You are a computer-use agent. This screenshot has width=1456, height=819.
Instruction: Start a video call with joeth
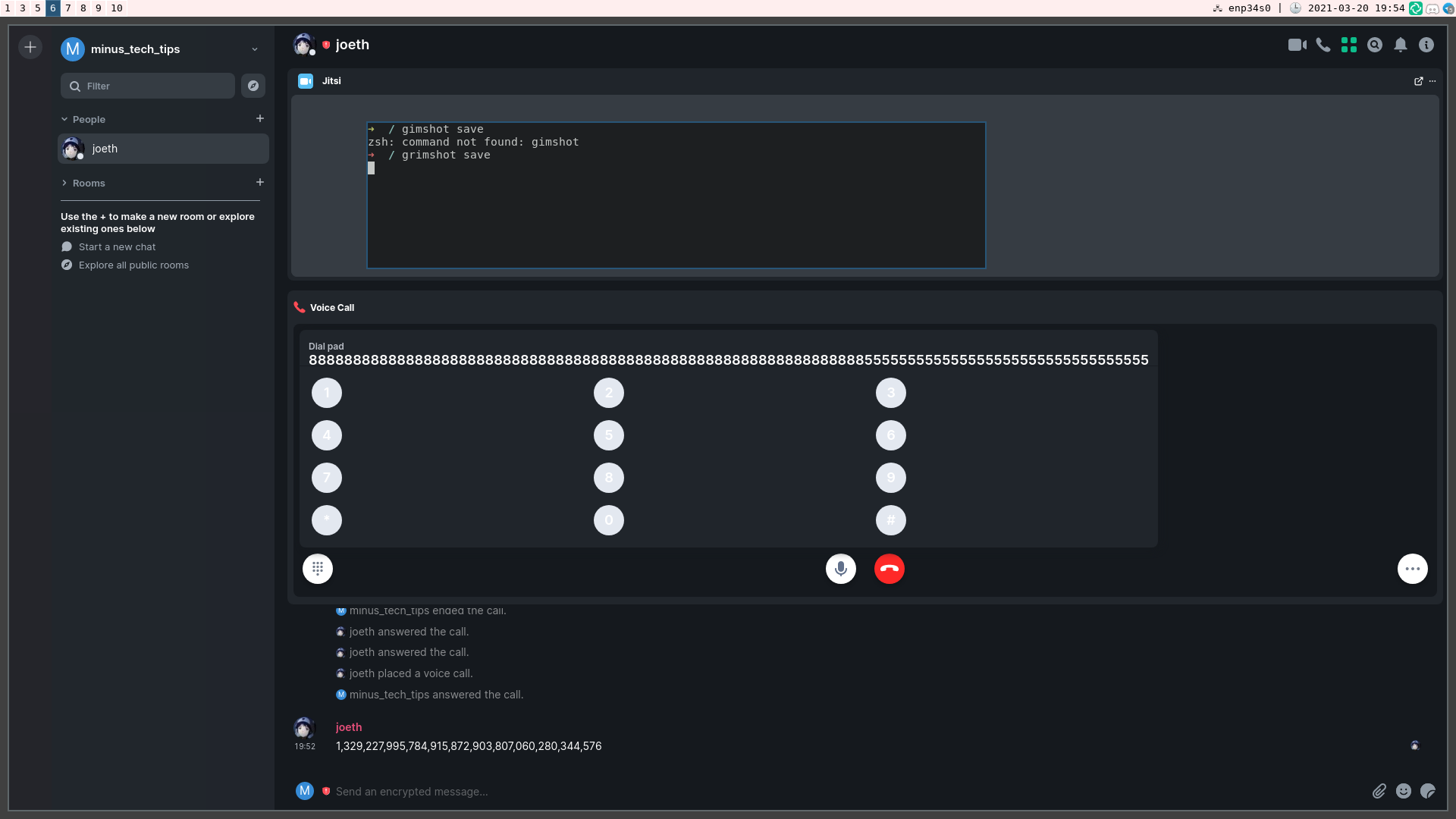point(1297,45)
